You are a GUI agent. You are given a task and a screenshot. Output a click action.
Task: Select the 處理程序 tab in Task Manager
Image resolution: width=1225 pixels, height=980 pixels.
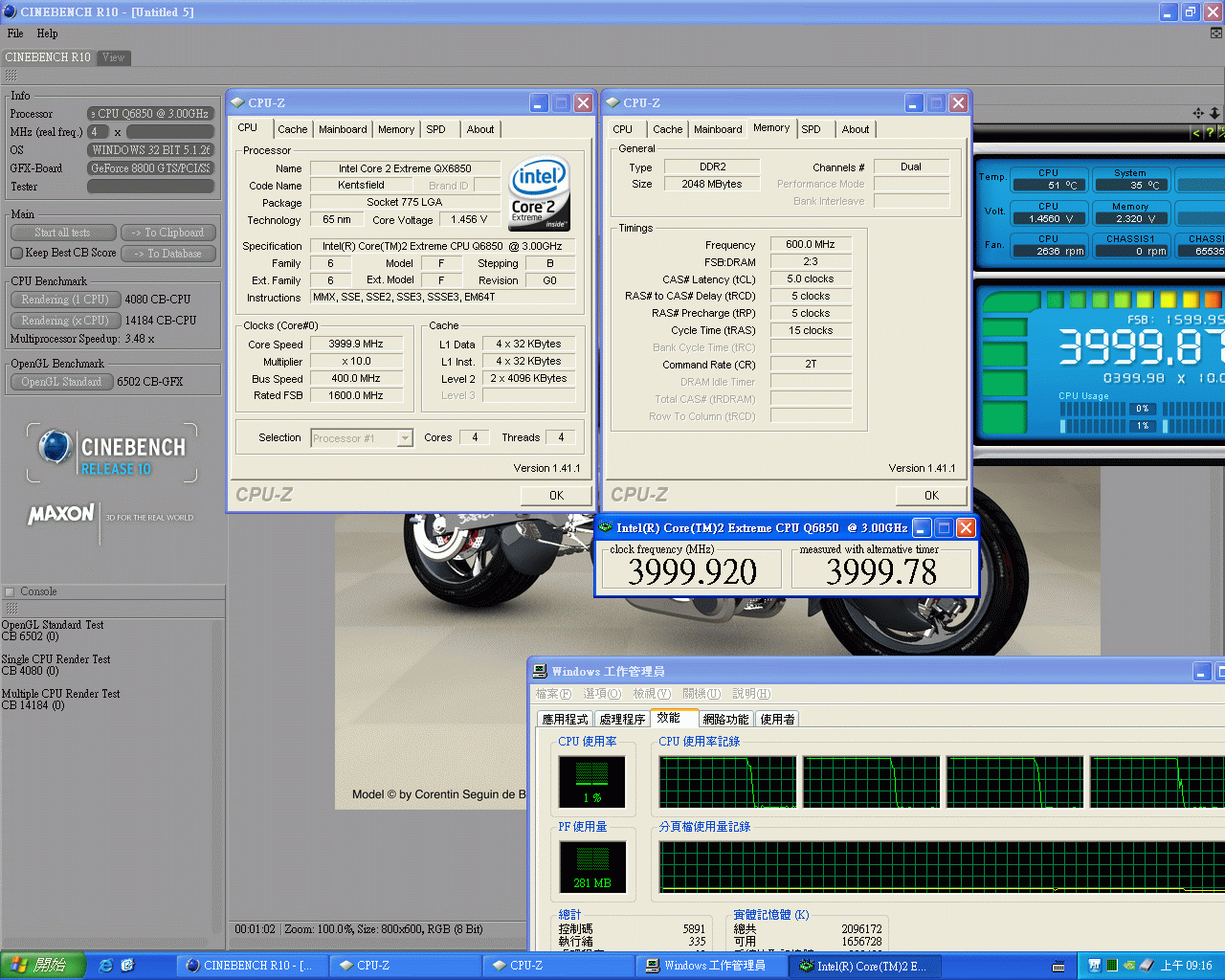click(622, 719)
